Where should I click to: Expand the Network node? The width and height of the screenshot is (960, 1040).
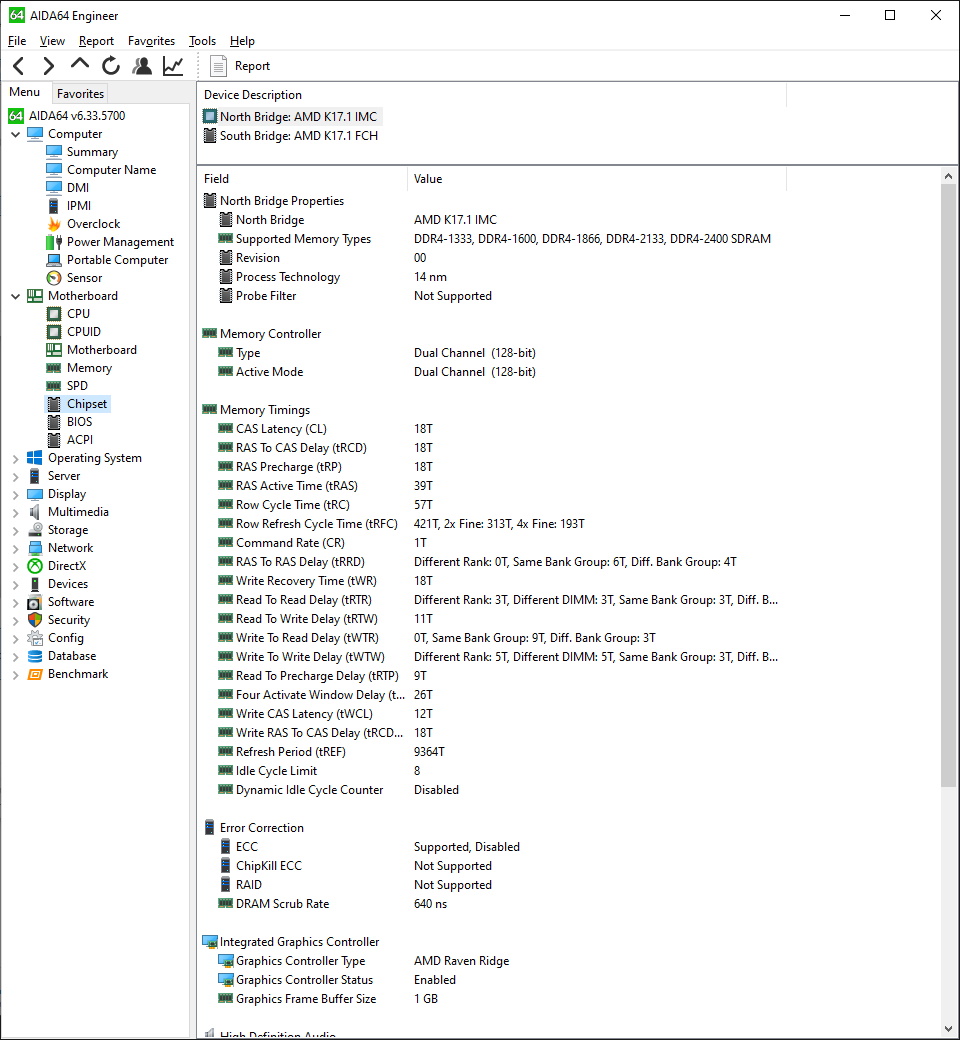tap(15, 549)
